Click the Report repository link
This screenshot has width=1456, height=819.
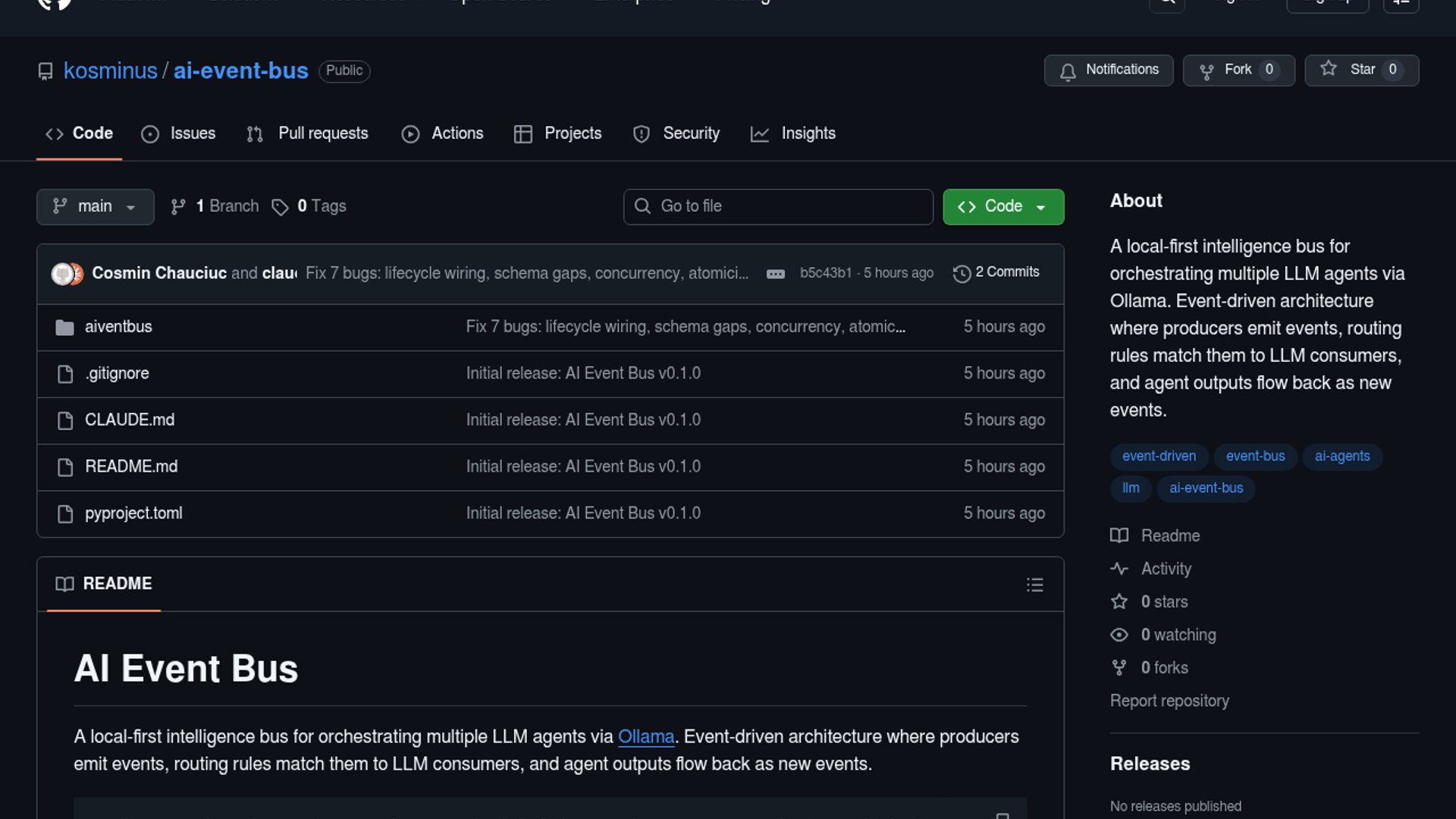click(1169, 701)
